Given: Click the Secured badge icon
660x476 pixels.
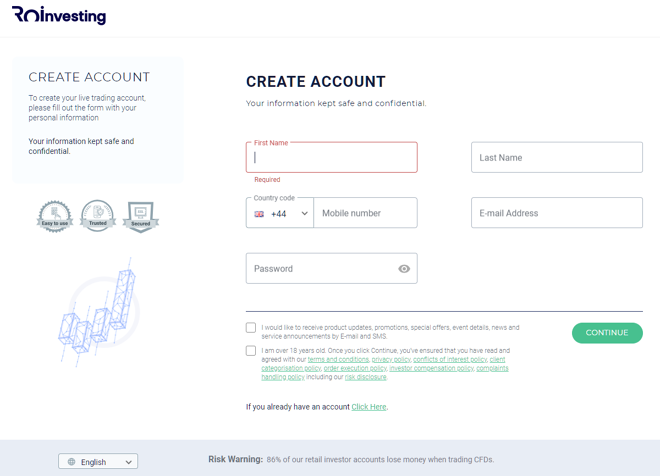Looking at the screenshot, I should click(141, 217).
